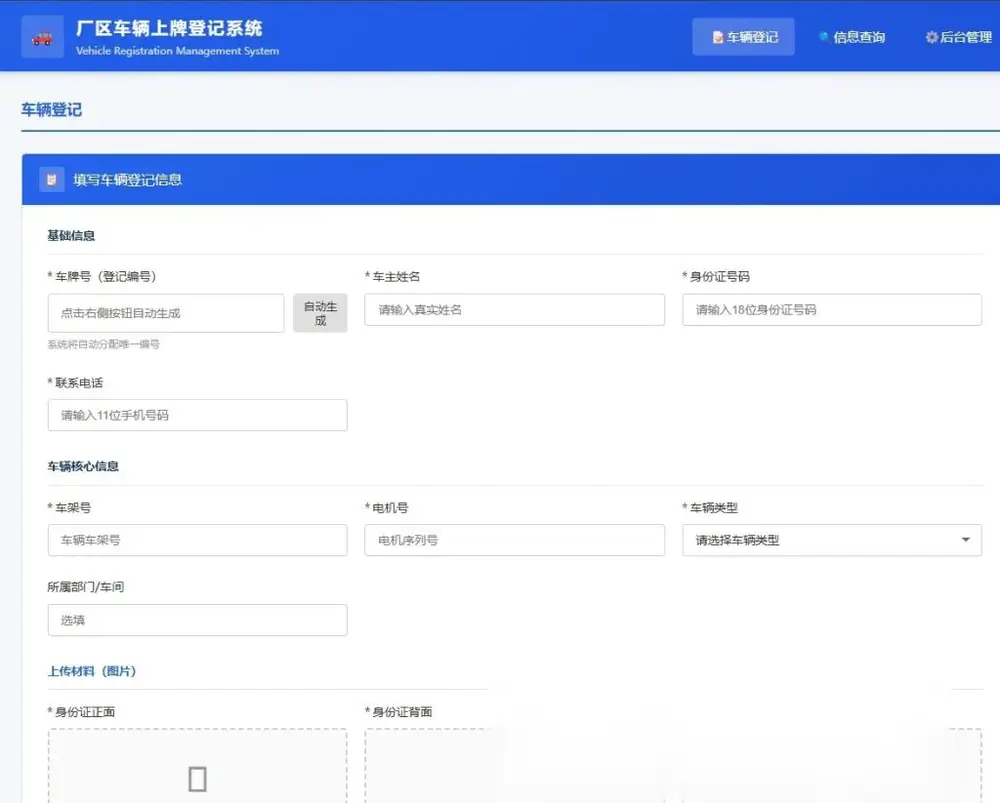Click the 自动生成 button

click(x=320, y=313)
